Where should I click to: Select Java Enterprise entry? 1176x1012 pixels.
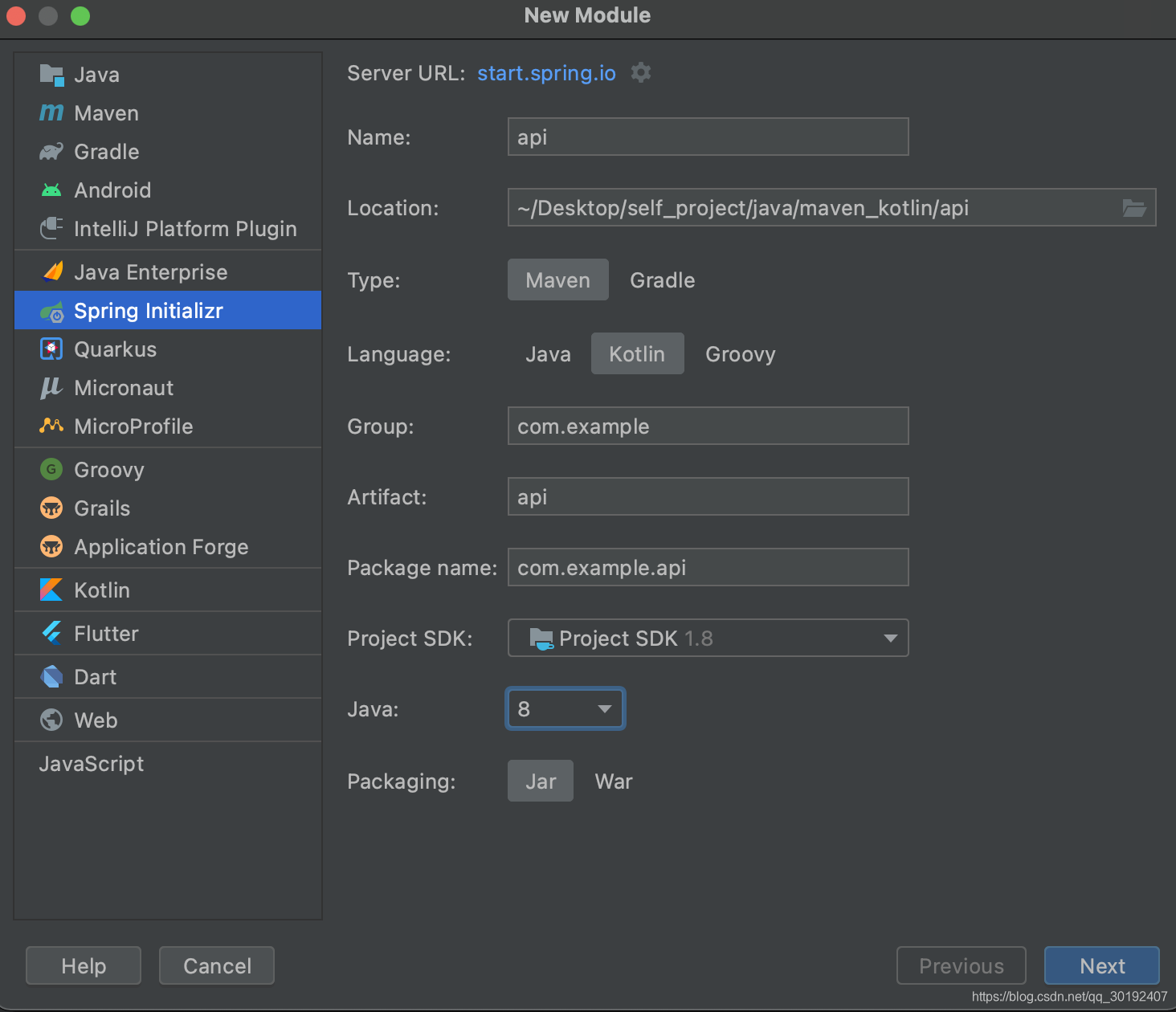coord(168,272)
